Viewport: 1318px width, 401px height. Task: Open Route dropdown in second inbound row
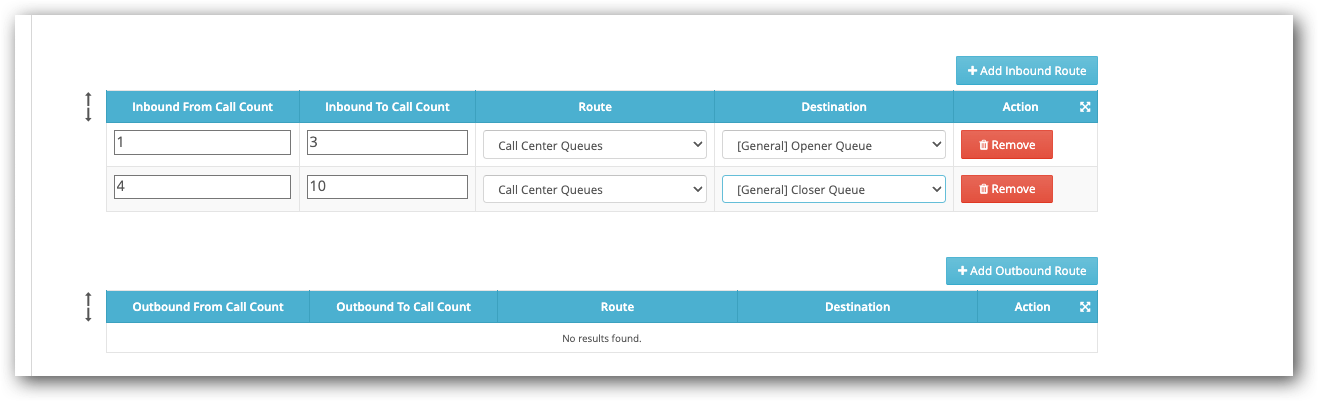click(x=595, y=189)
